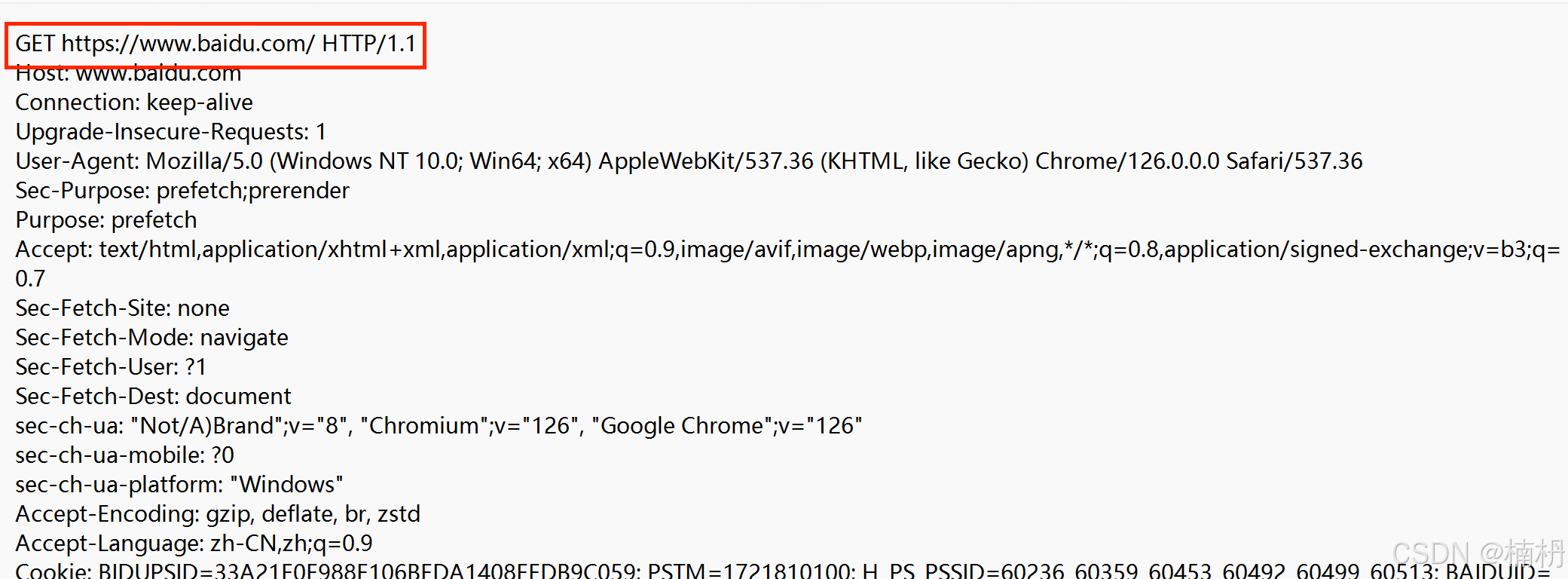
Task: Click the Sec-Fetch-Dest: document line
Action: [x=153, y=397]
